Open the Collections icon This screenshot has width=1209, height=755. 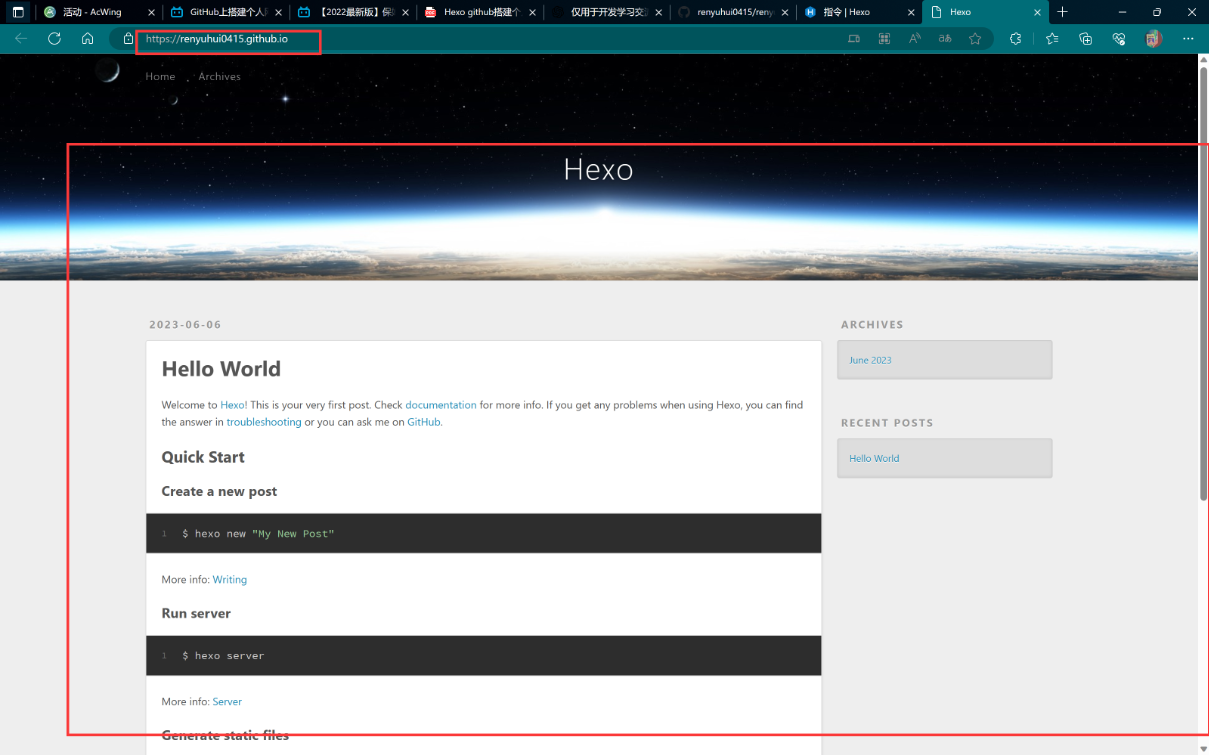1086,38
